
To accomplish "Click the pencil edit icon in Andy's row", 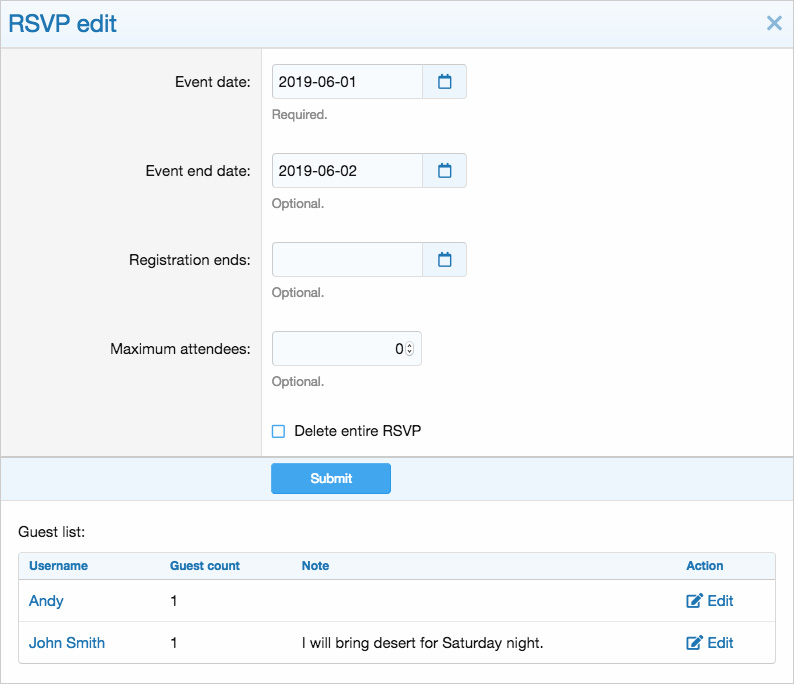I will [694, 600].
